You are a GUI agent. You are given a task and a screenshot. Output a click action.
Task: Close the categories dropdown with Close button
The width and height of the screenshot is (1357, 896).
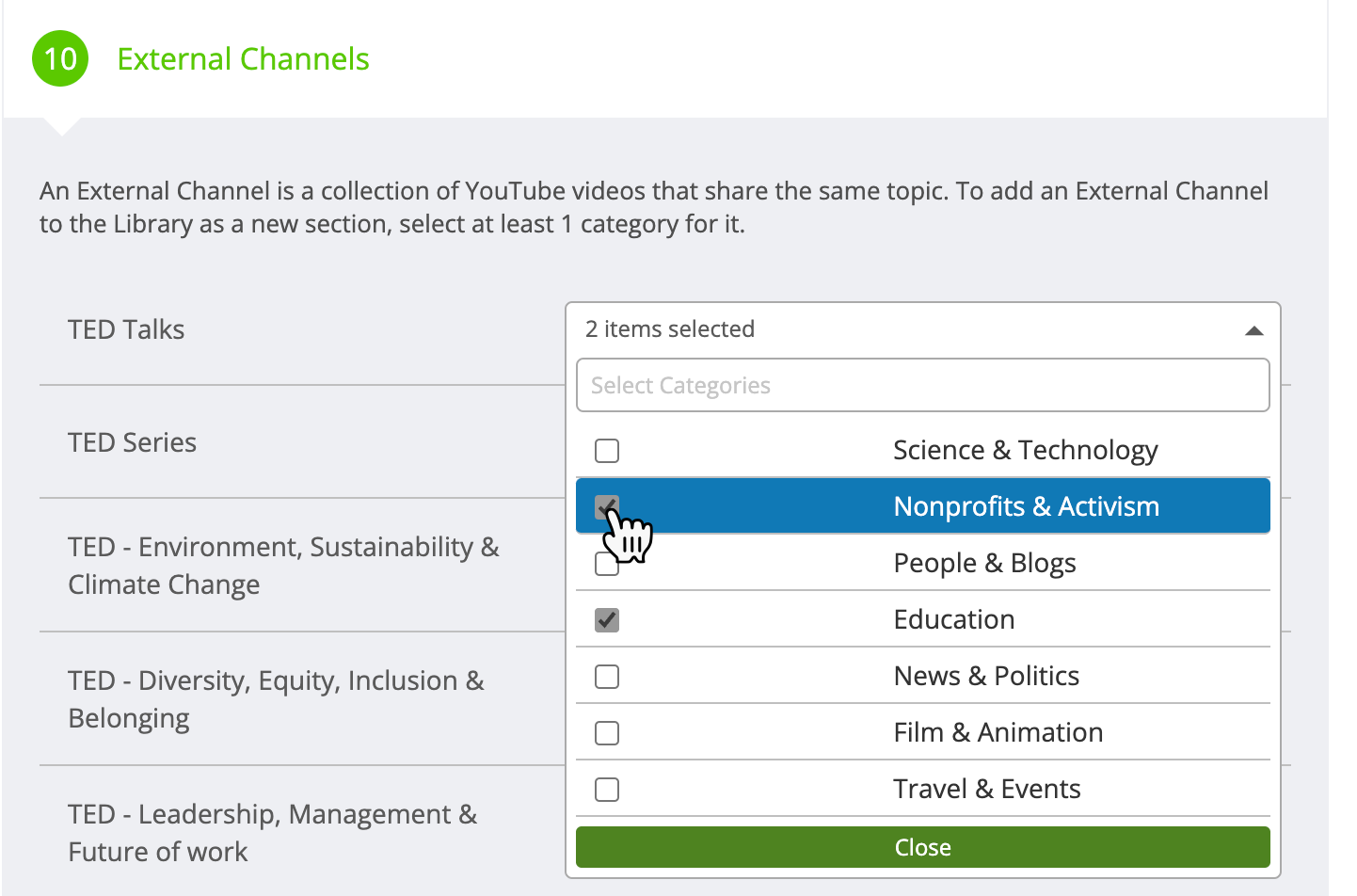pyautogui.click(x=923, y=847)
